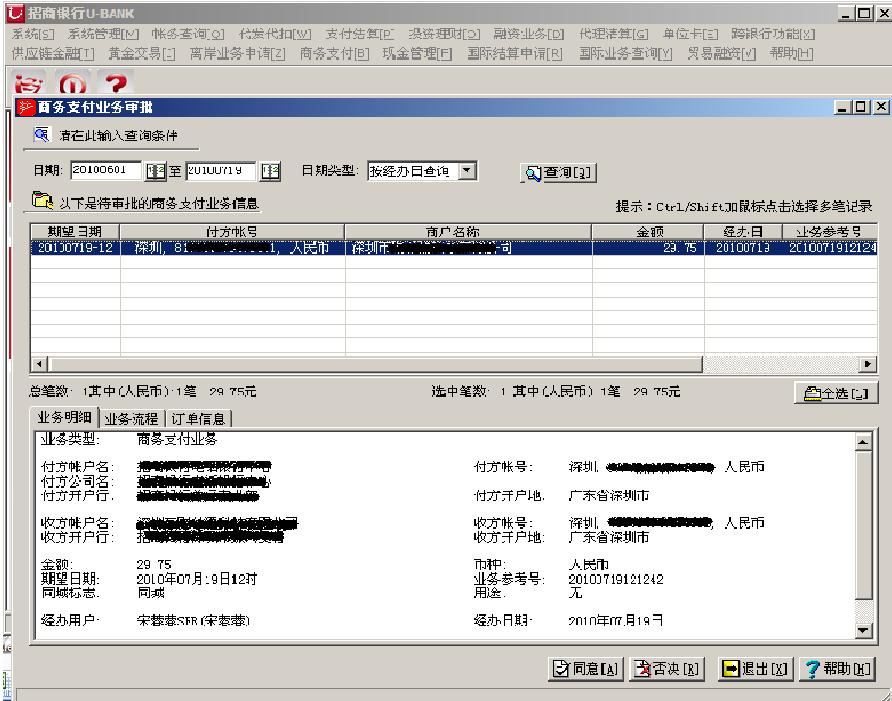Click the magnifier icon beside 请在此输入查询条件
The height and width of the screenshot is (701, 892).
(x=40, y=135)
